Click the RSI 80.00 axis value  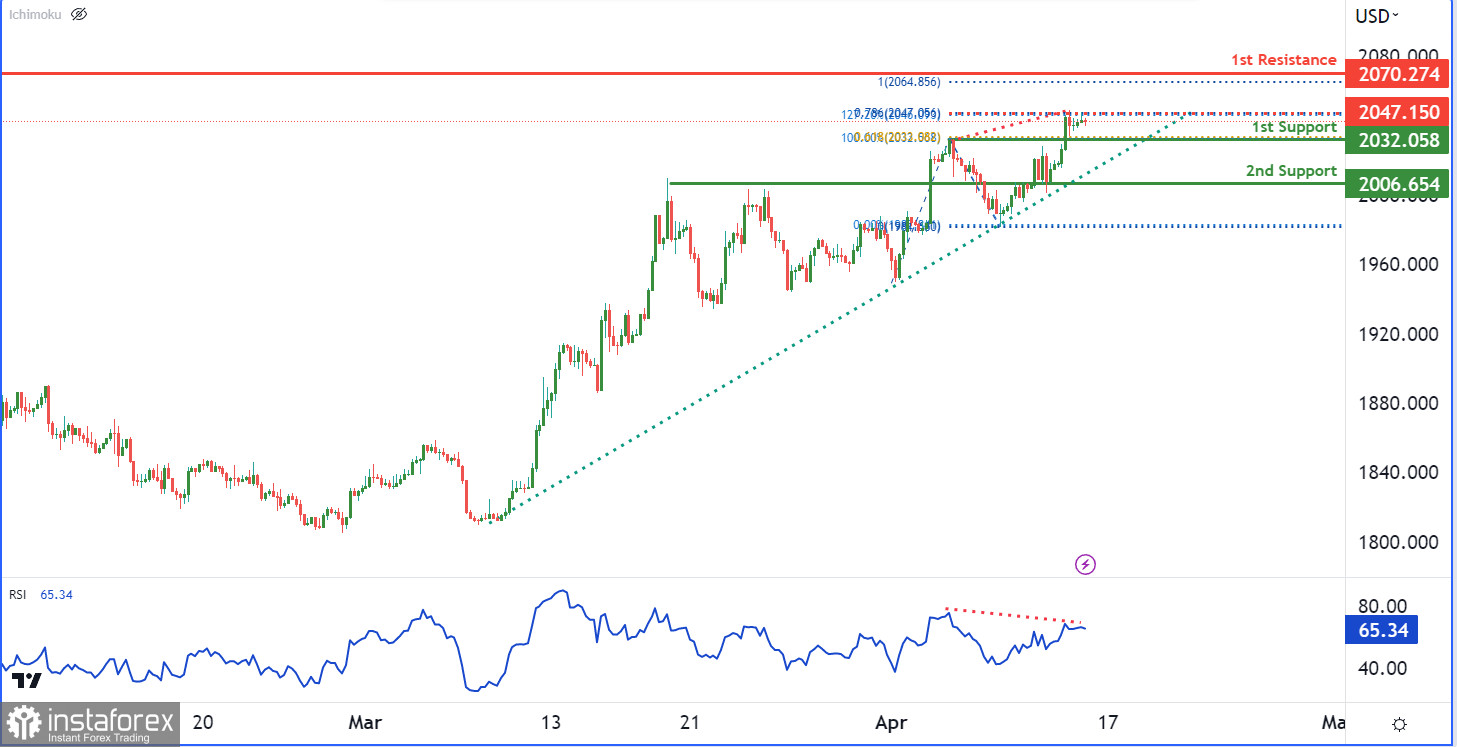pos(1384,606)
